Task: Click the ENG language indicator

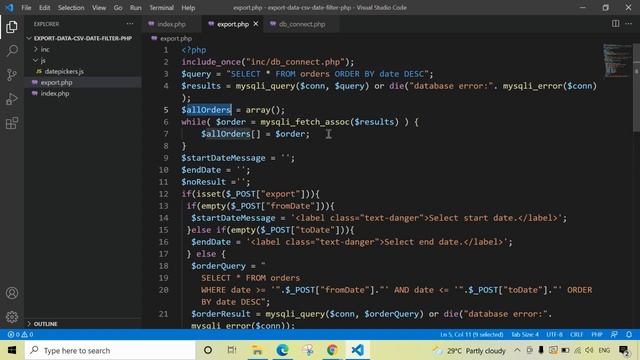Action: (604, 350)
